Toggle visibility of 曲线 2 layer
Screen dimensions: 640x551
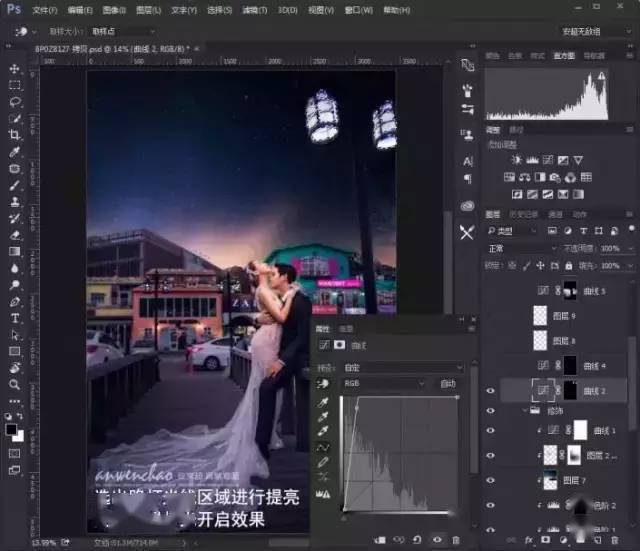[491, 391]
